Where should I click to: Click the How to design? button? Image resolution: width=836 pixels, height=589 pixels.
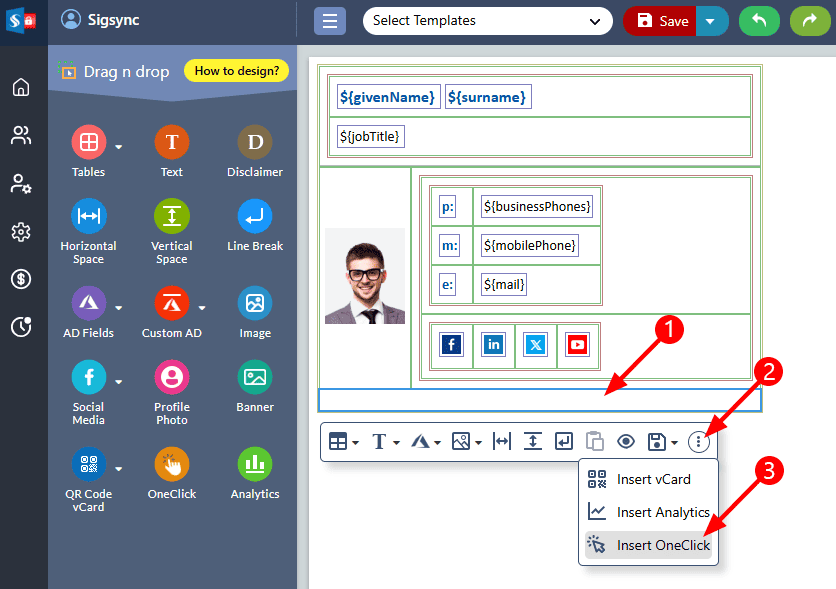pos(237,71)
